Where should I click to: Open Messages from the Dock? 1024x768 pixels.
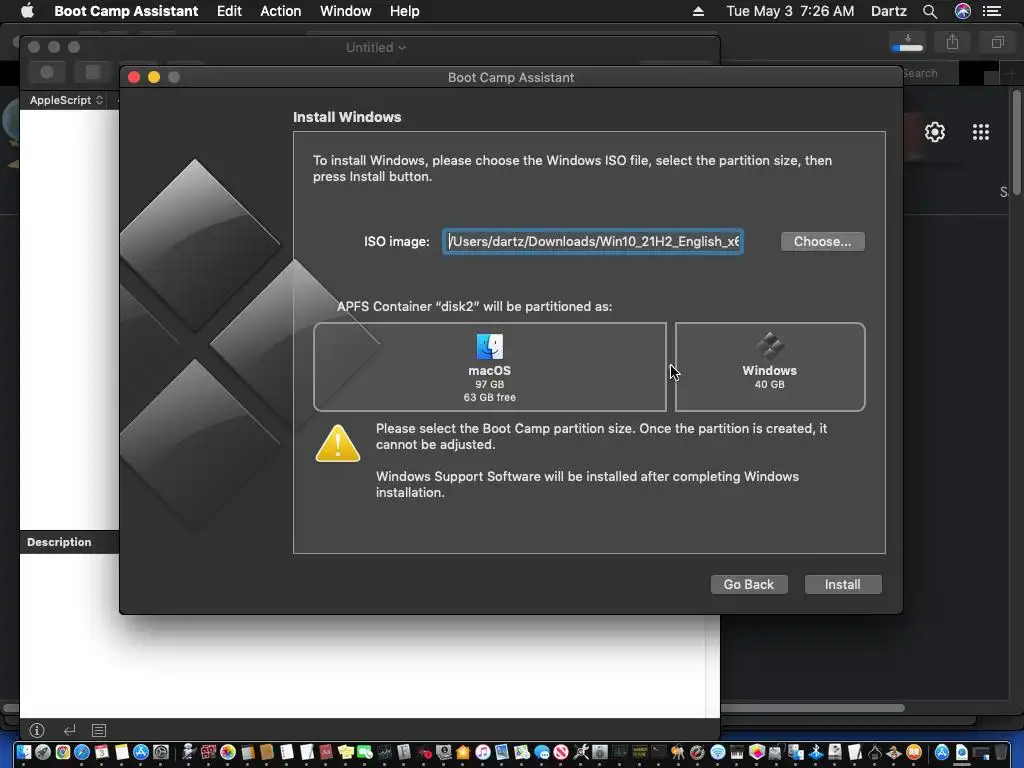coord(542,752)
